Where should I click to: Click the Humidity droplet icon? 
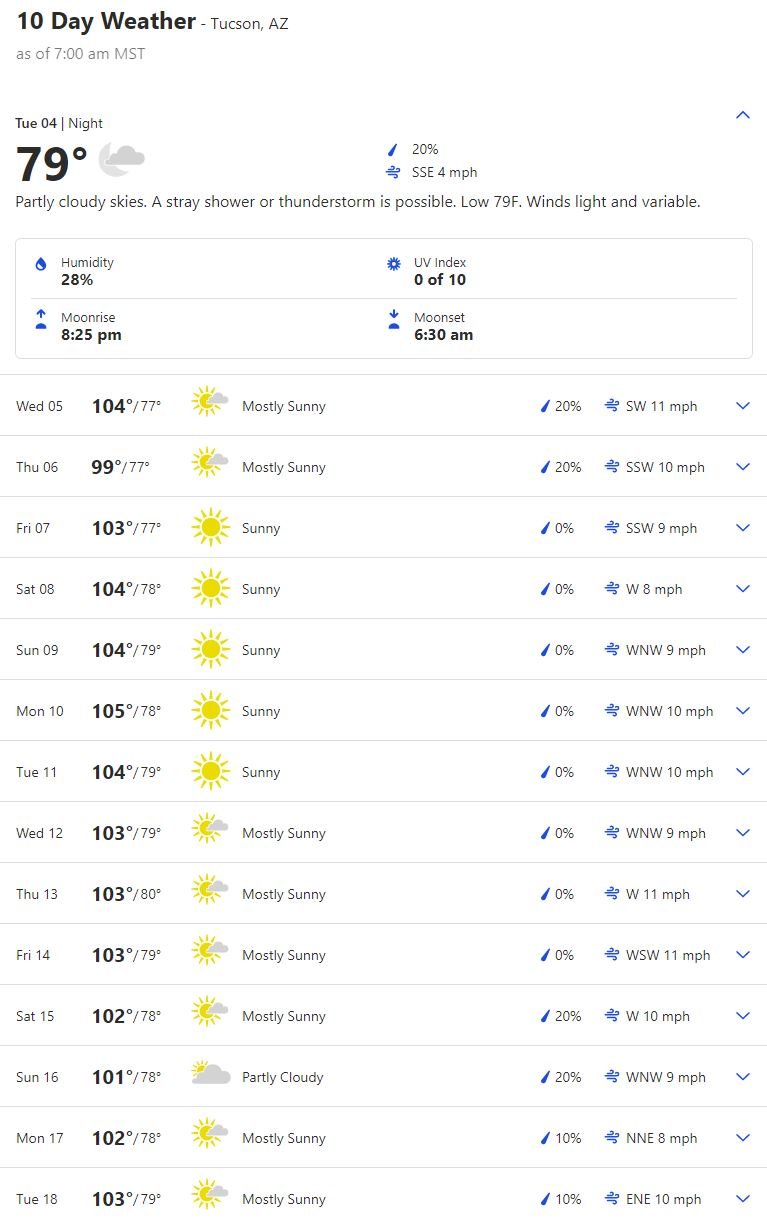41,264
